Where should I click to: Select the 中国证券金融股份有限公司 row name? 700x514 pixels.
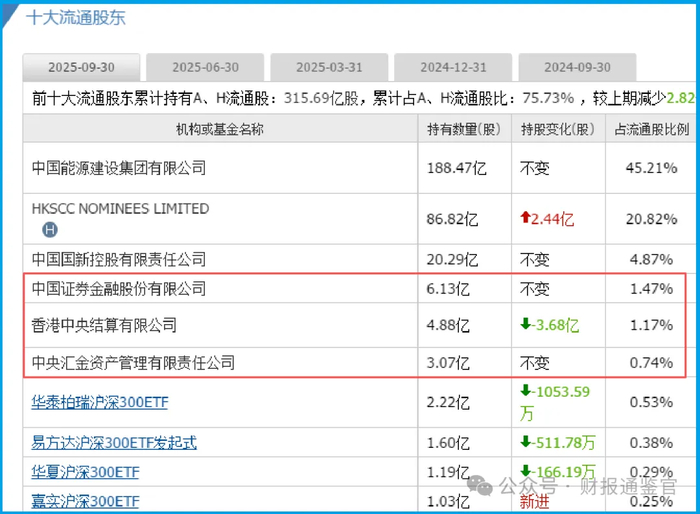coord(119,288)
